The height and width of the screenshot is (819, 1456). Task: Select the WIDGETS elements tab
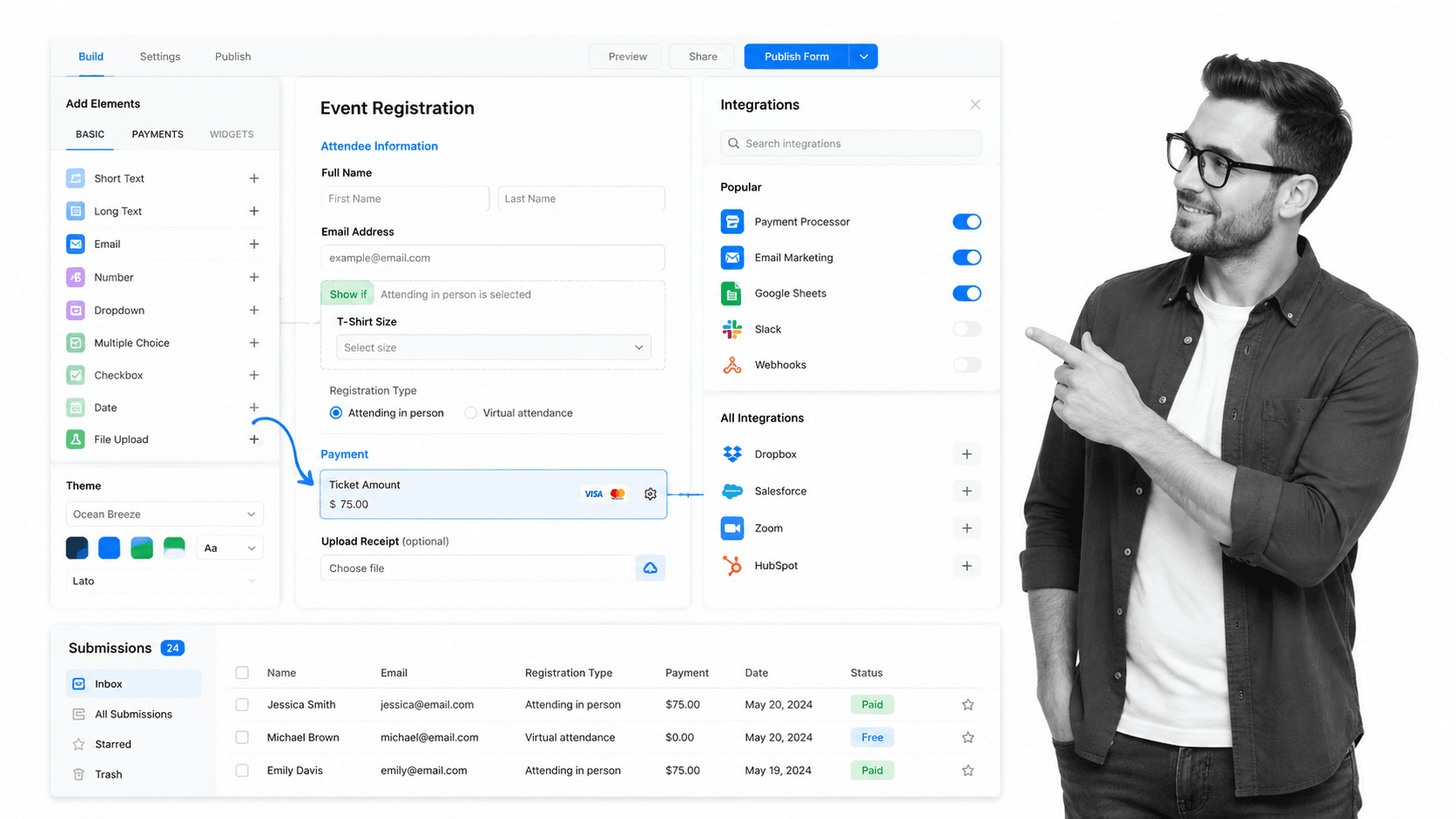pyautogui.click(x=232, y=134)
